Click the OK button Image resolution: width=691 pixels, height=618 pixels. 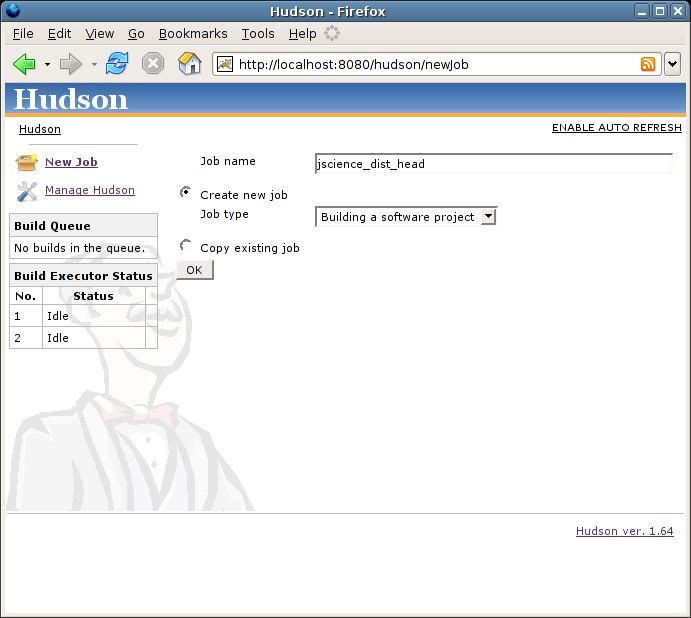point(194,270)
